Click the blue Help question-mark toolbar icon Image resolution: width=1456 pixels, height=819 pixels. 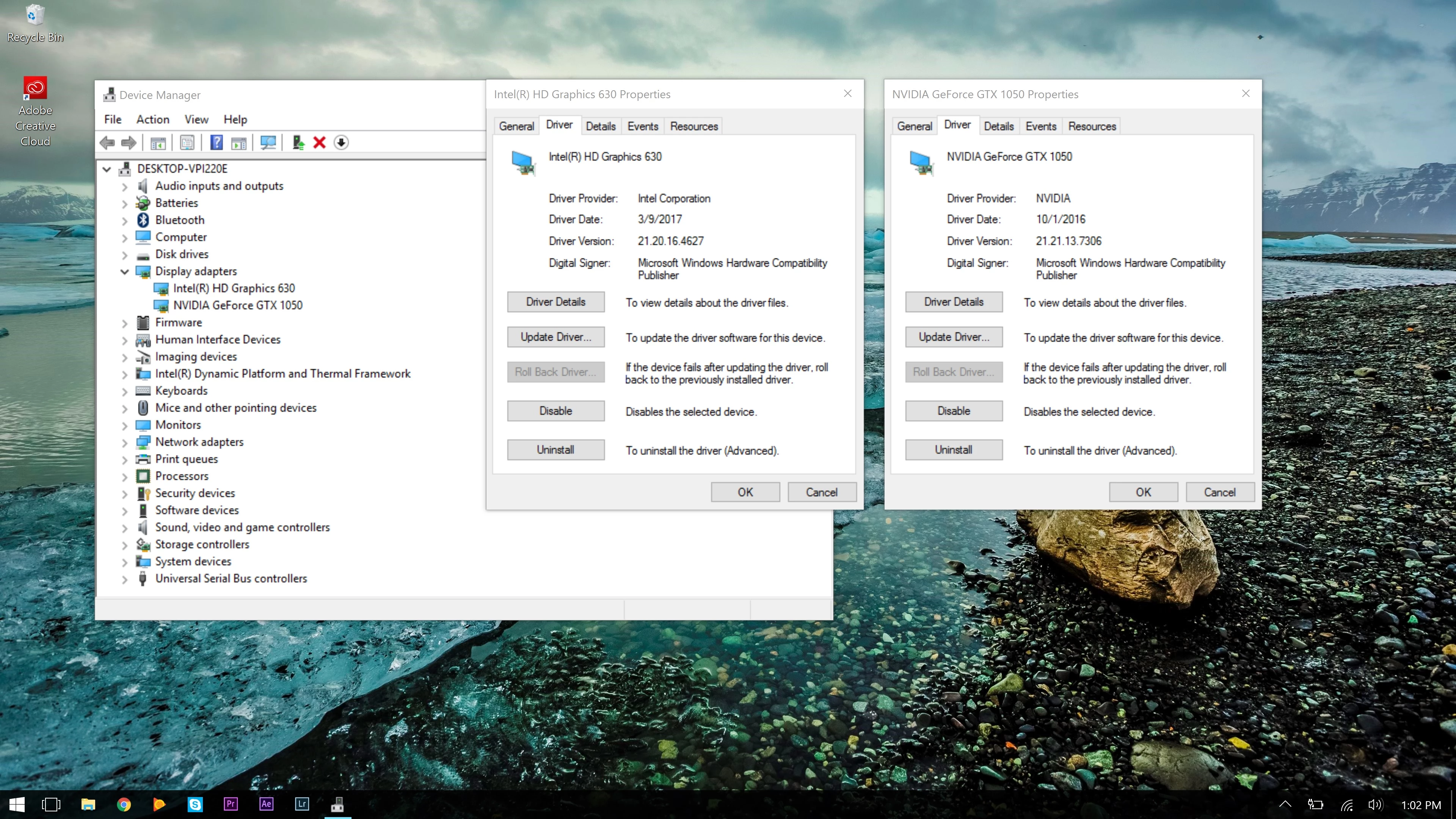point(216,143)
